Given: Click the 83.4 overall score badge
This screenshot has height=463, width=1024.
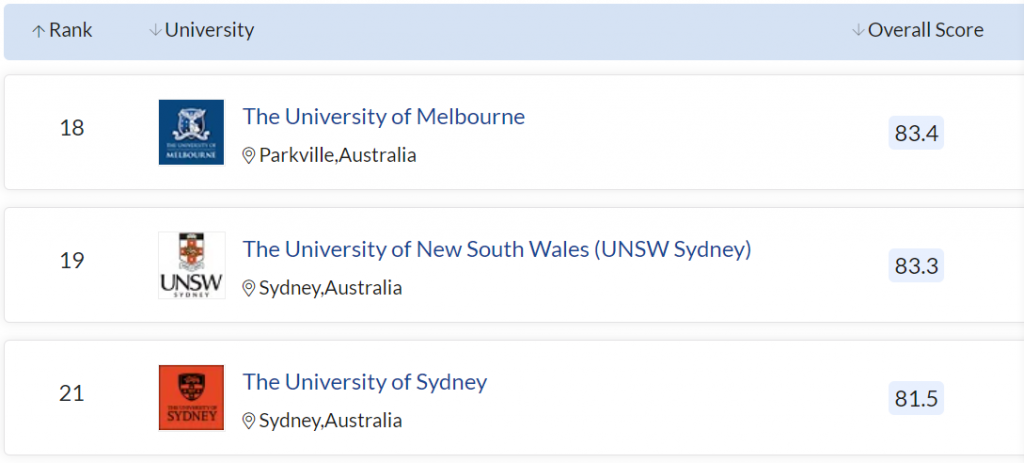Looking at the screenshot, I should tap(916, 133).
